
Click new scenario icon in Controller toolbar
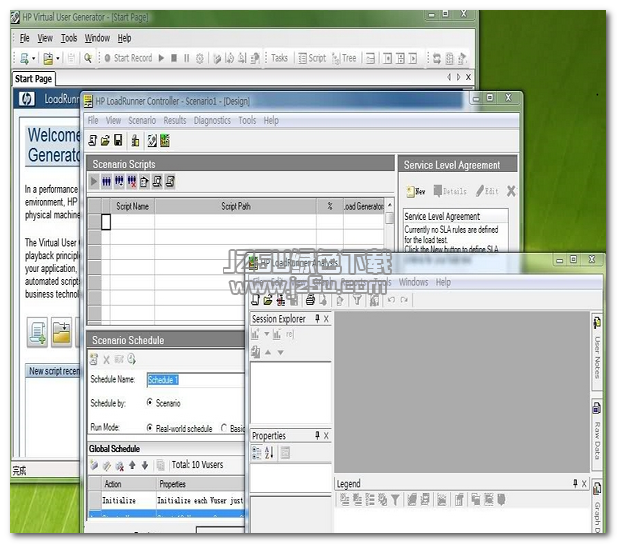pyautogui.click(x=92, y=141)
